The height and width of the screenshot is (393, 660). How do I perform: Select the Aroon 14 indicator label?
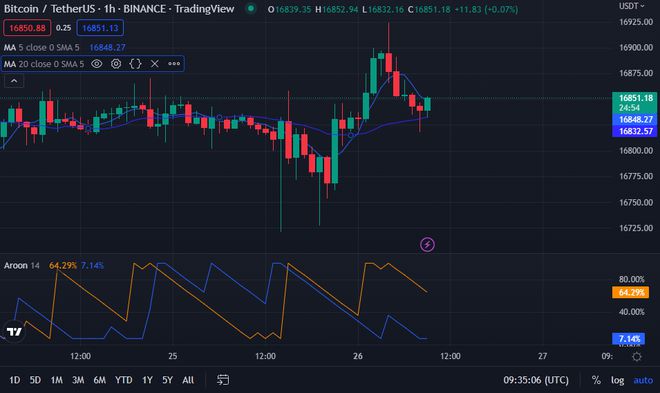21,266
